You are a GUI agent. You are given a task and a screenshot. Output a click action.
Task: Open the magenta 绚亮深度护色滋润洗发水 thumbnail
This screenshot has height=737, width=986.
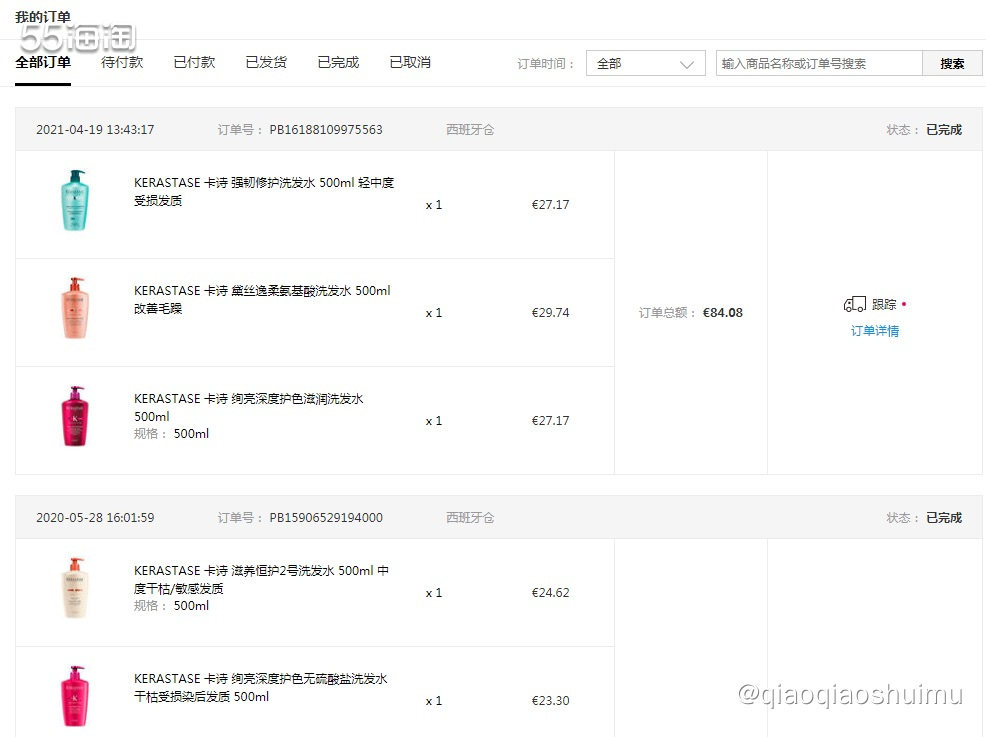tap(75, 416)
